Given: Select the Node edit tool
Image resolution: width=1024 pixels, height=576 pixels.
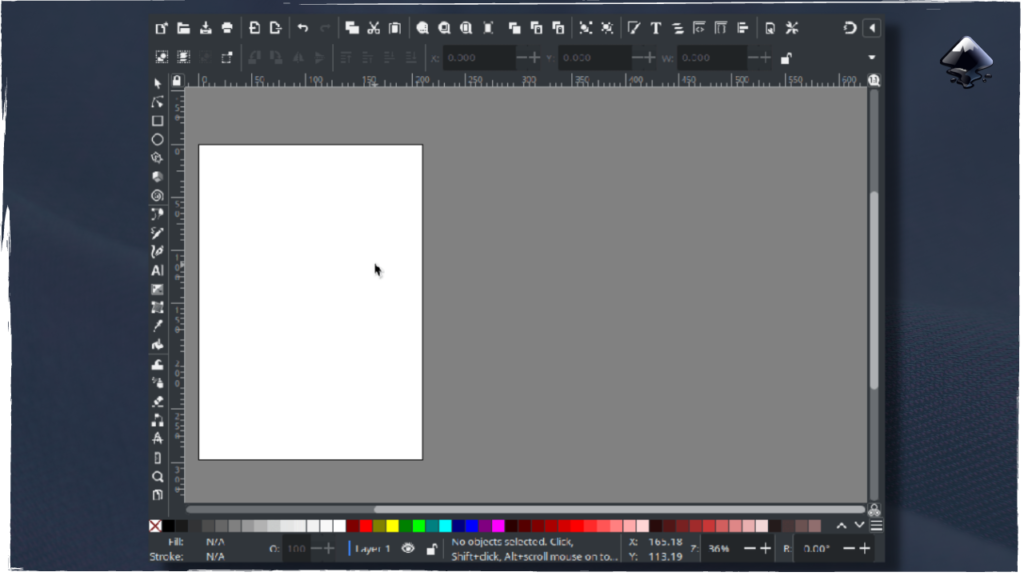Looking at the screenshot, I should click(x=157, y=103).
